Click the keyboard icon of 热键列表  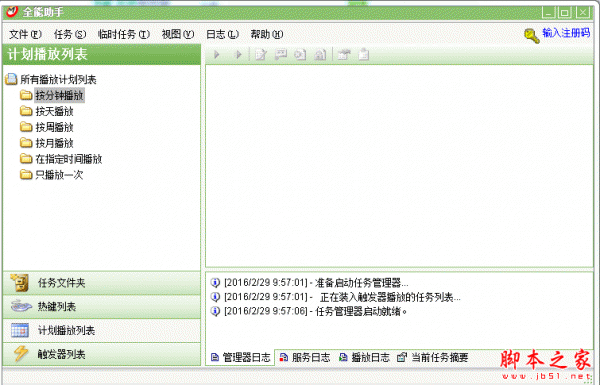[21, 306]
